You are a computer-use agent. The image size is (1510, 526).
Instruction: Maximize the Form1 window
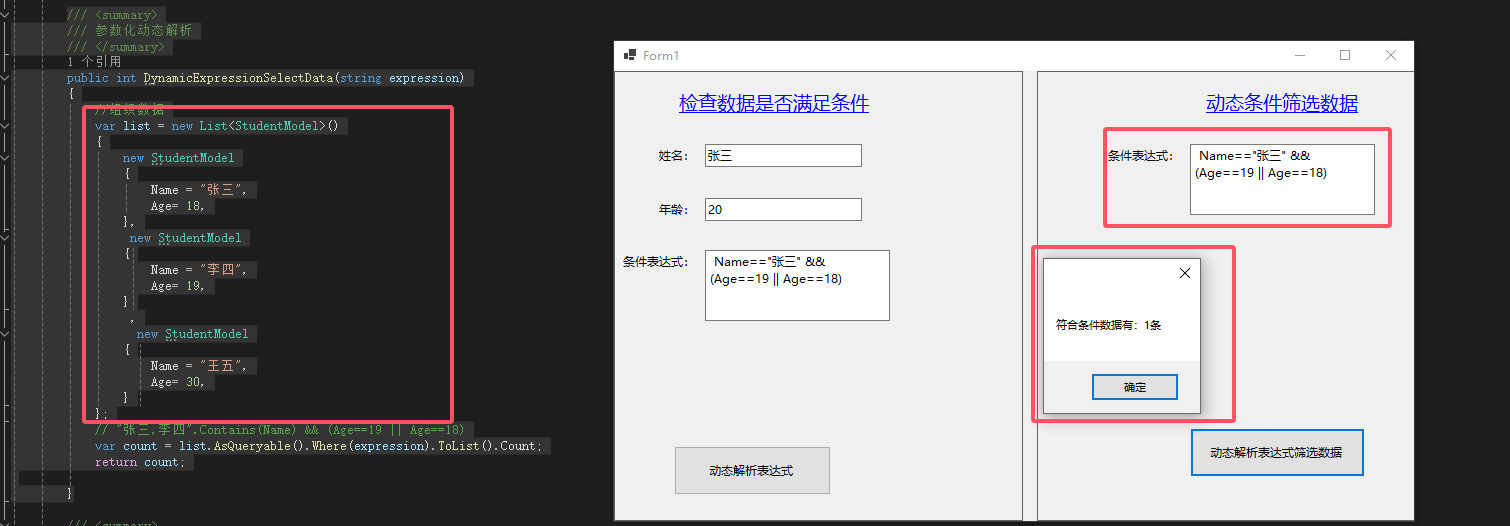(1345, 56)
